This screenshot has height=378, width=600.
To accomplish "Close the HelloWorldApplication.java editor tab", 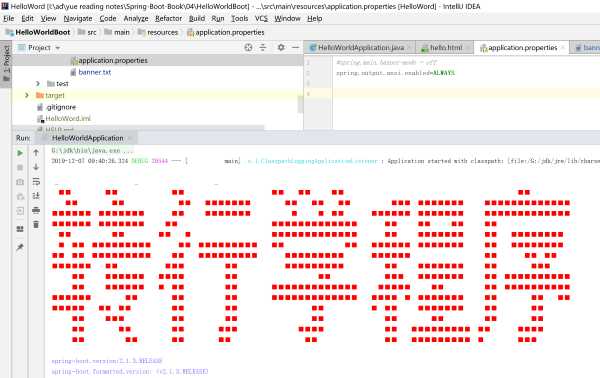I will 409,48.
